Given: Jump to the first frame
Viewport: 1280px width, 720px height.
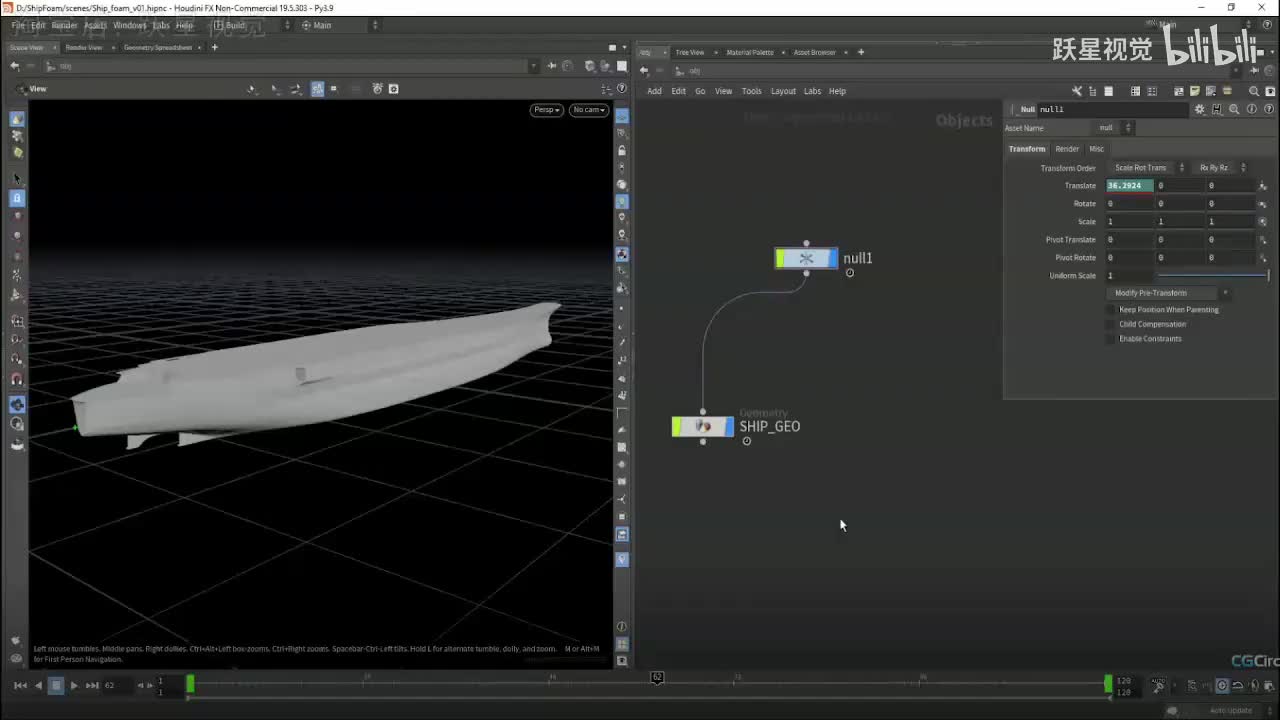Looking at the screenshot, I should [x=20, y=685].
